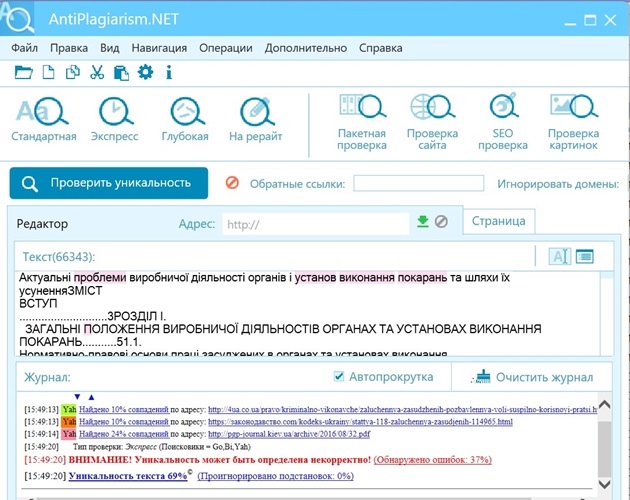Open Проверка картинок image check

(x=573, y=123)
